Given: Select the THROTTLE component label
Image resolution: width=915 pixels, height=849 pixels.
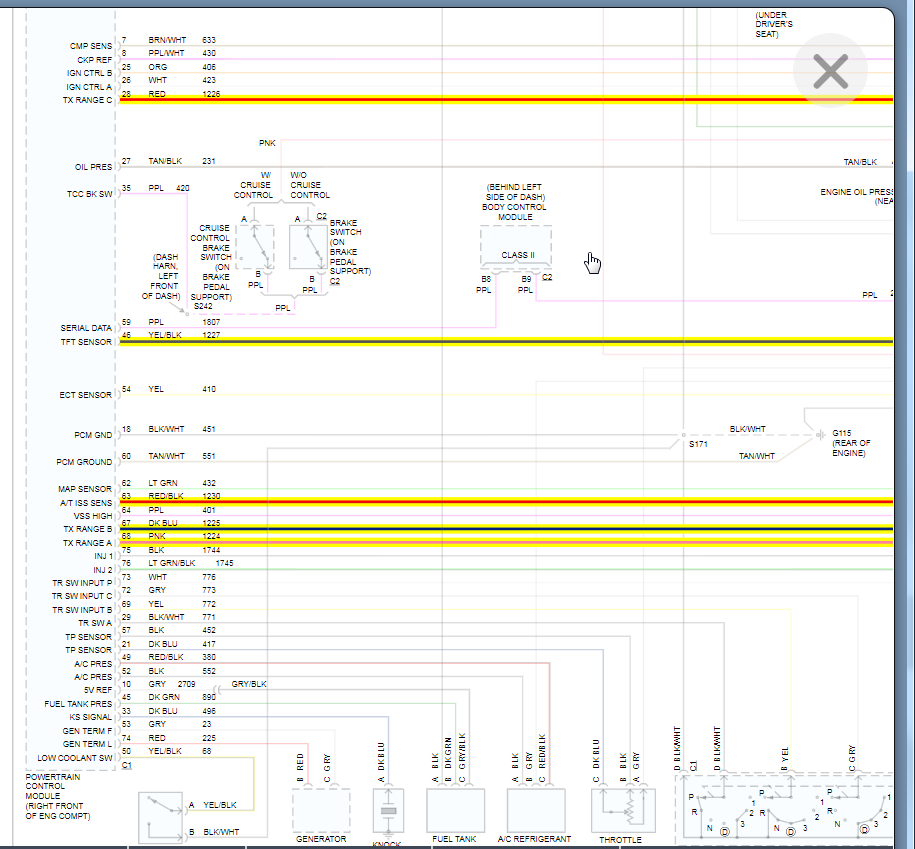Looking at the screenshot, I should [x=620, y=840].
